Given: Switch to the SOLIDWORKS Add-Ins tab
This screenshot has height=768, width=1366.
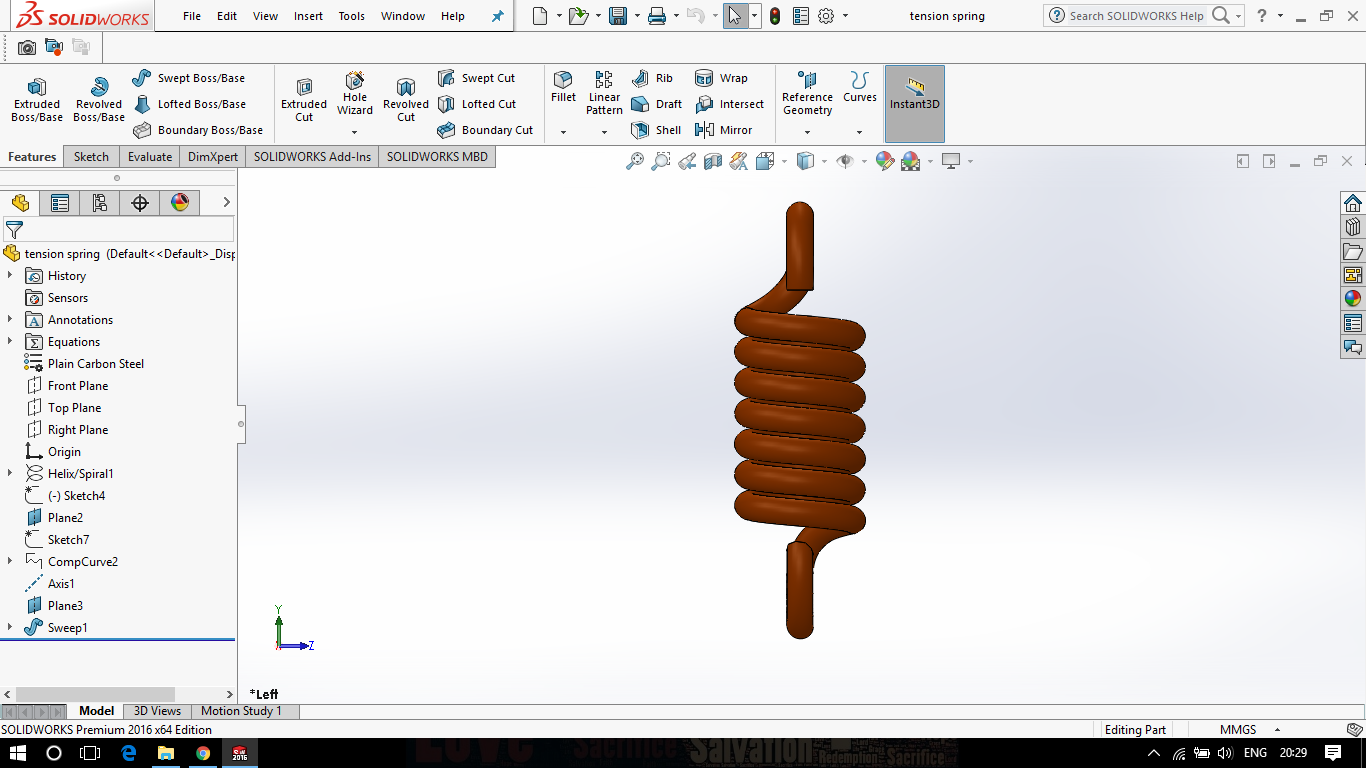Looking at the screenshot, I should [x=312, y=156].
